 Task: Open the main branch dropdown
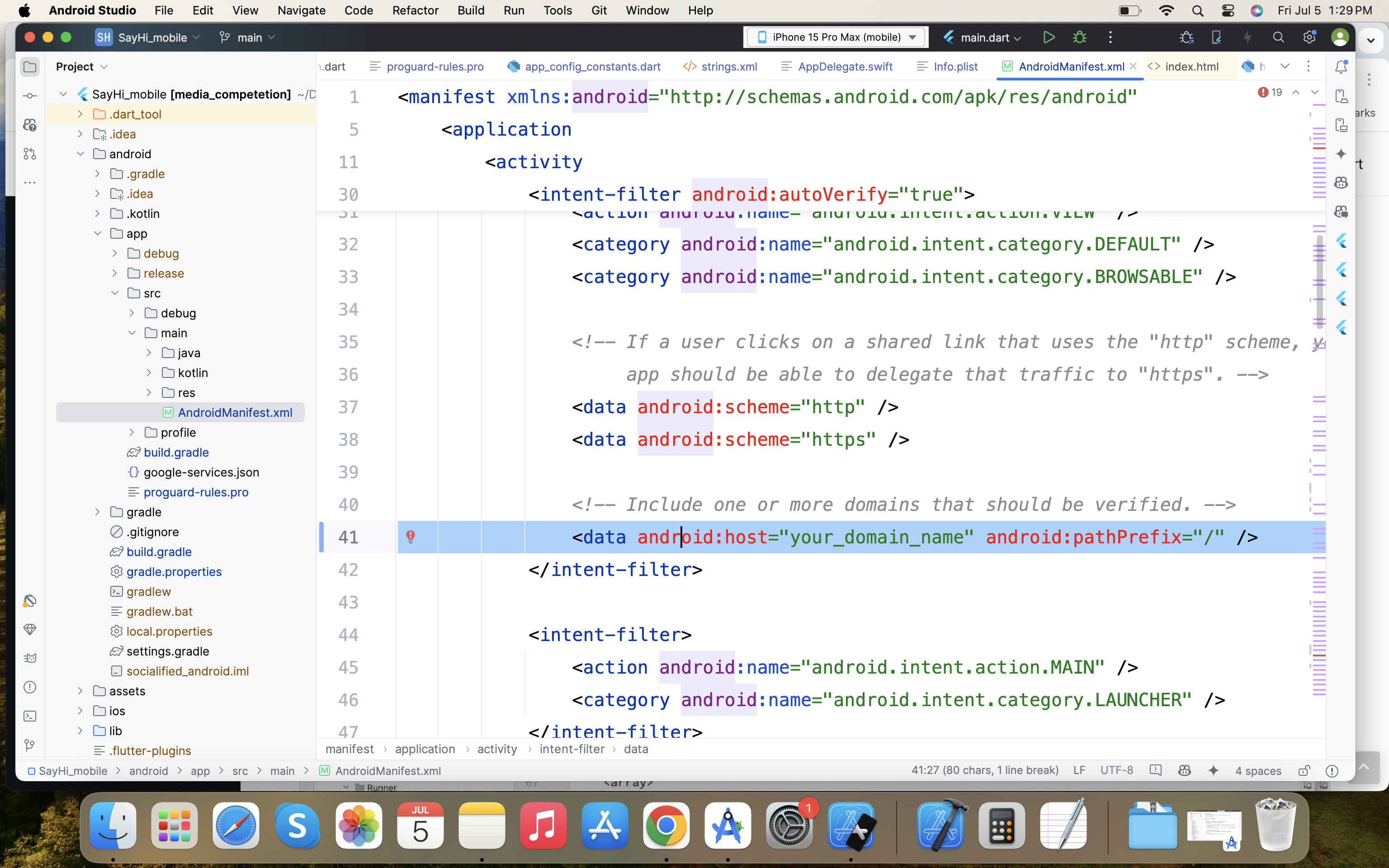[247, 38]
